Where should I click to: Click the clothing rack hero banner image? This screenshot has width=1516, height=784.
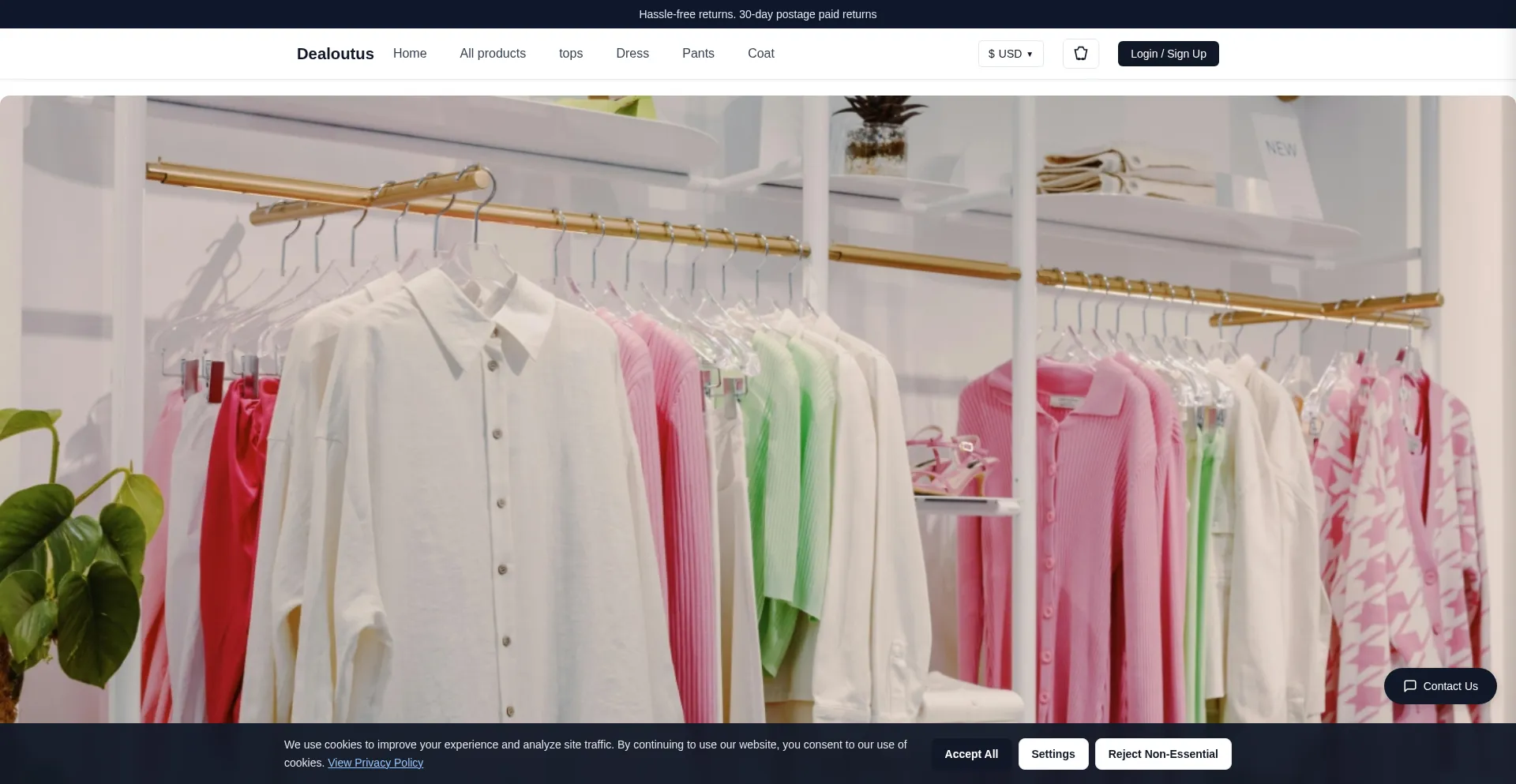click(758, 395)
